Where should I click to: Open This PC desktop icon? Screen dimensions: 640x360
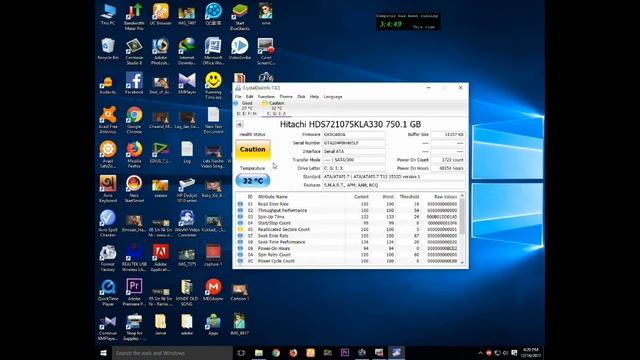pos(108,15)
